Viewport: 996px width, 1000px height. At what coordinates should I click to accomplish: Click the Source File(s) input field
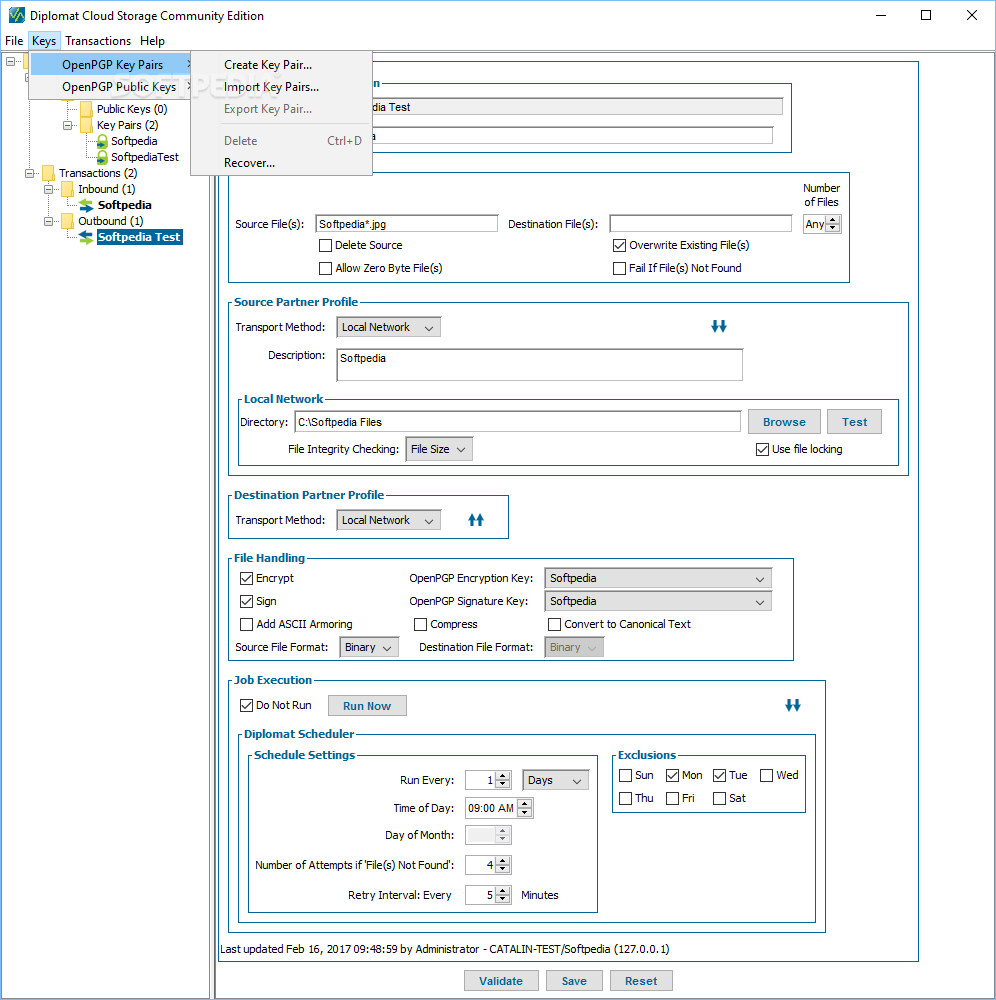[406, 224]
